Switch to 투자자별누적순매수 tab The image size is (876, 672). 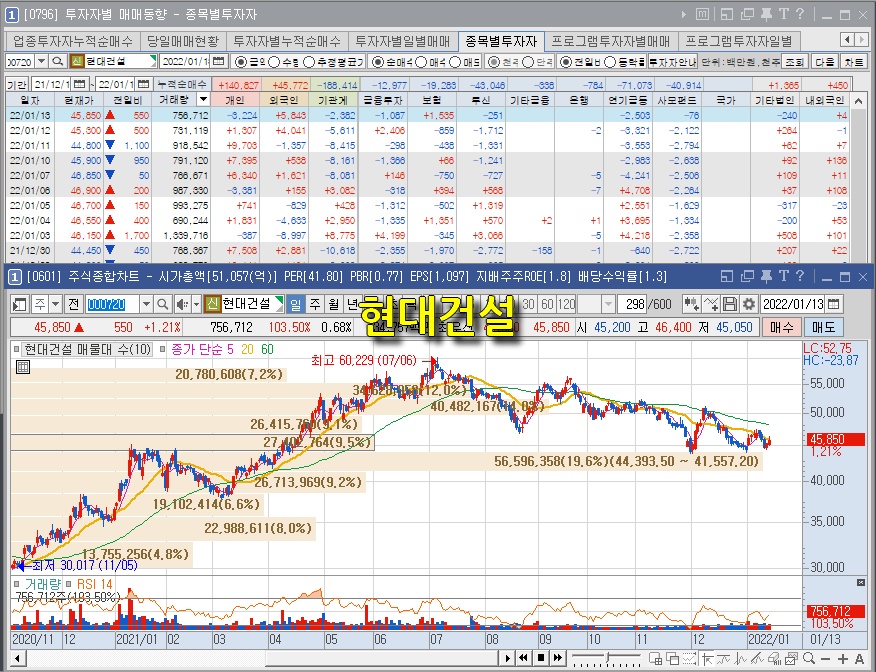tap(287, 41)
